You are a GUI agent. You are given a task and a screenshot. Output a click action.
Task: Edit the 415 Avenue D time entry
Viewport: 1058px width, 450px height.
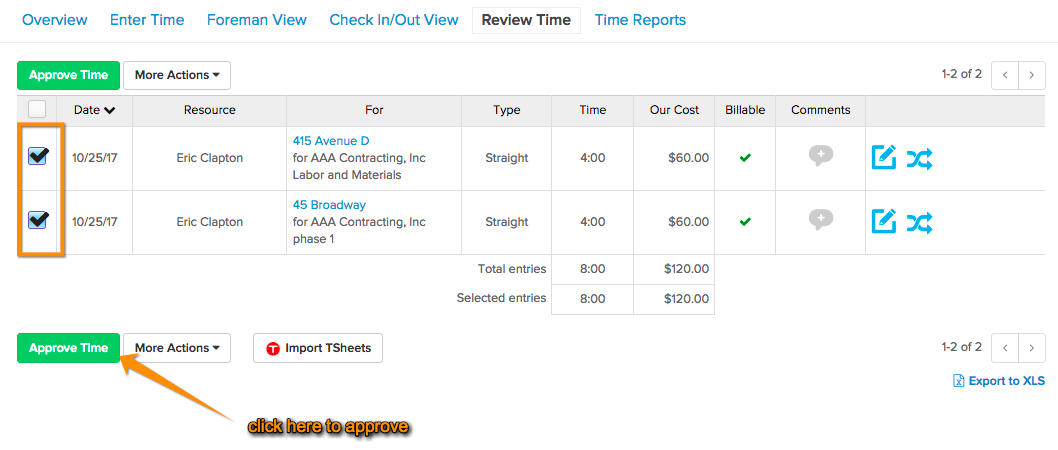click(884, 158)
